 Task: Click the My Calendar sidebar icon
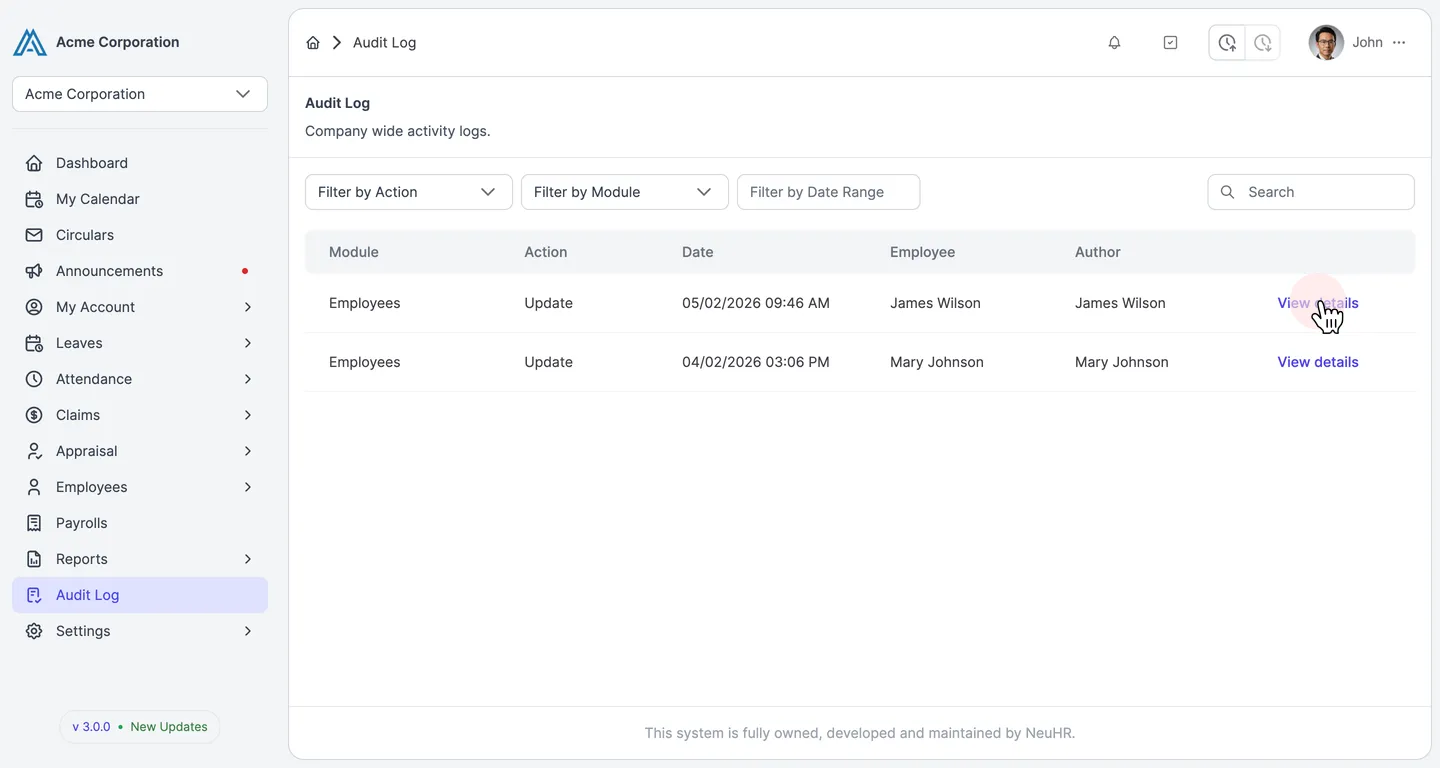(34, 199)
